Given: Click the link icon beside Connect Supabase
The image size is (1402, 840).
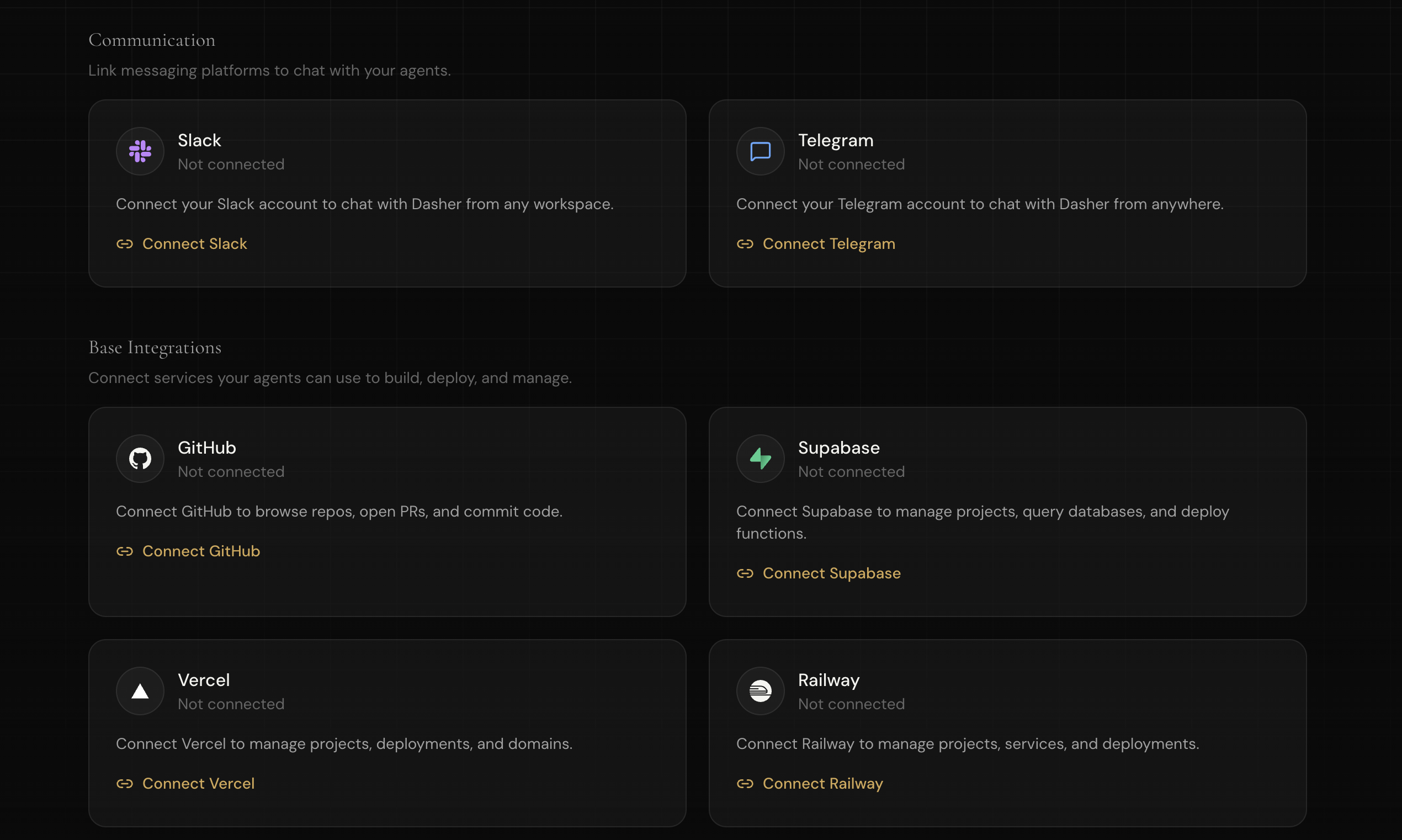Looking at the screenshot, I should click(x=745, y=573).
